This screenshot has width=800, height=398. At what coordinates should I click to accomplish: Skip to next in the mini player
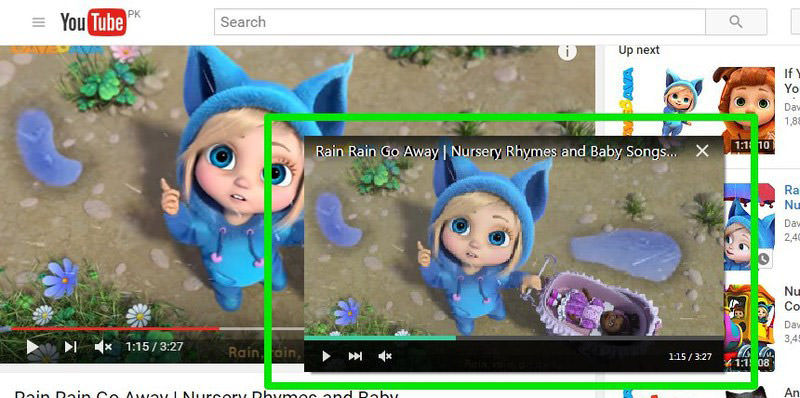point(356,356)
